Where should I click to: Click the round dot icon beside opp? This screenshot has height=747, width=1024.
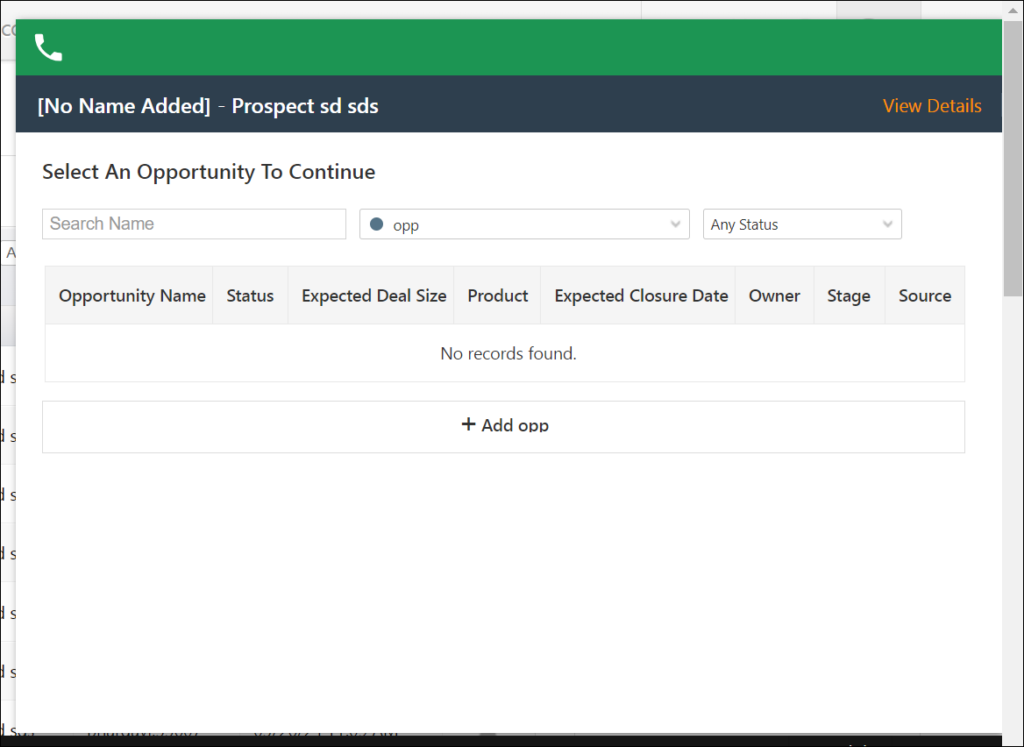377,225
